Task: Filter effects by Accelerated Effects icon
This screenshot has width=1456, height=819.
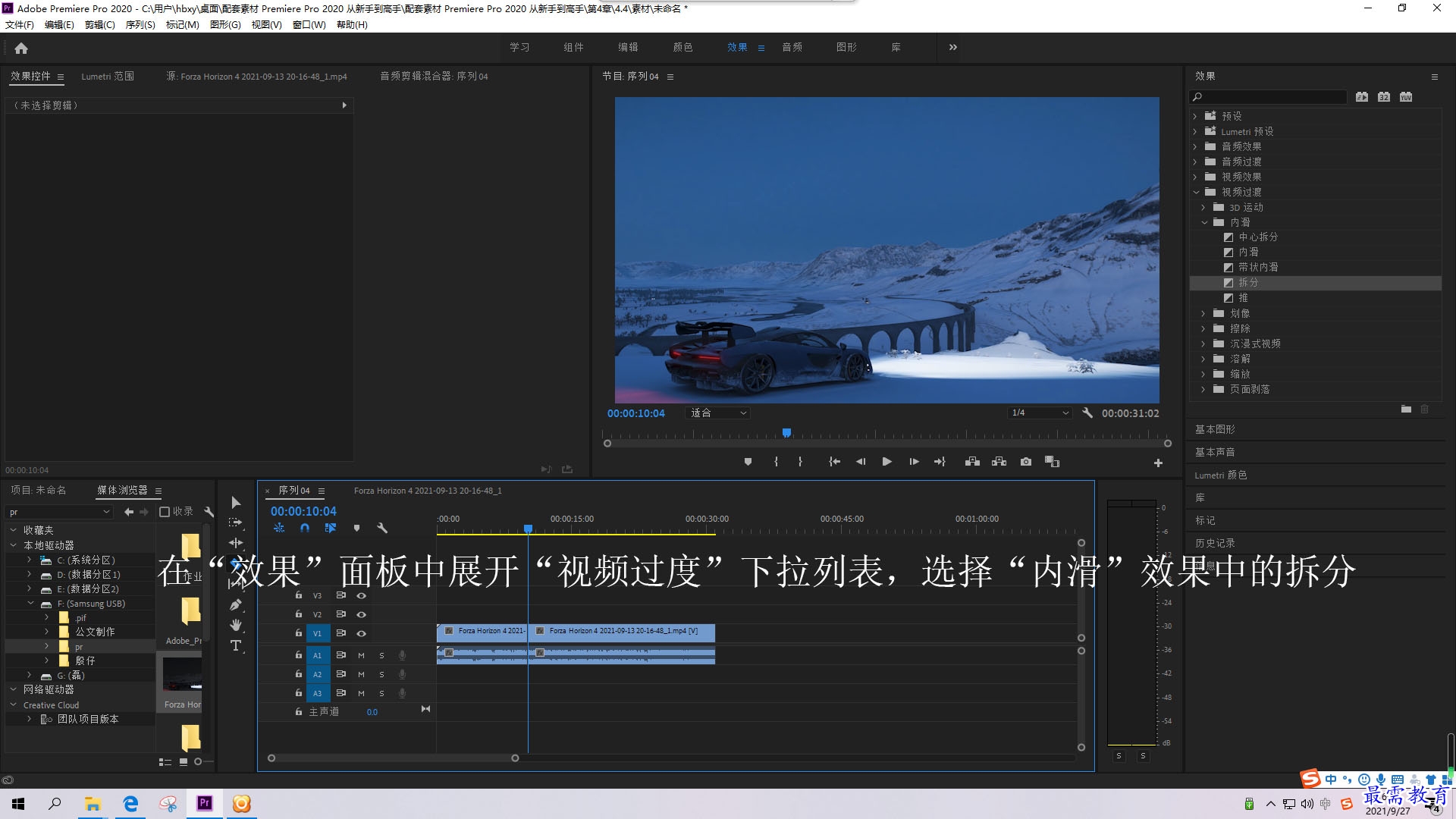Action: point(1362,97)
